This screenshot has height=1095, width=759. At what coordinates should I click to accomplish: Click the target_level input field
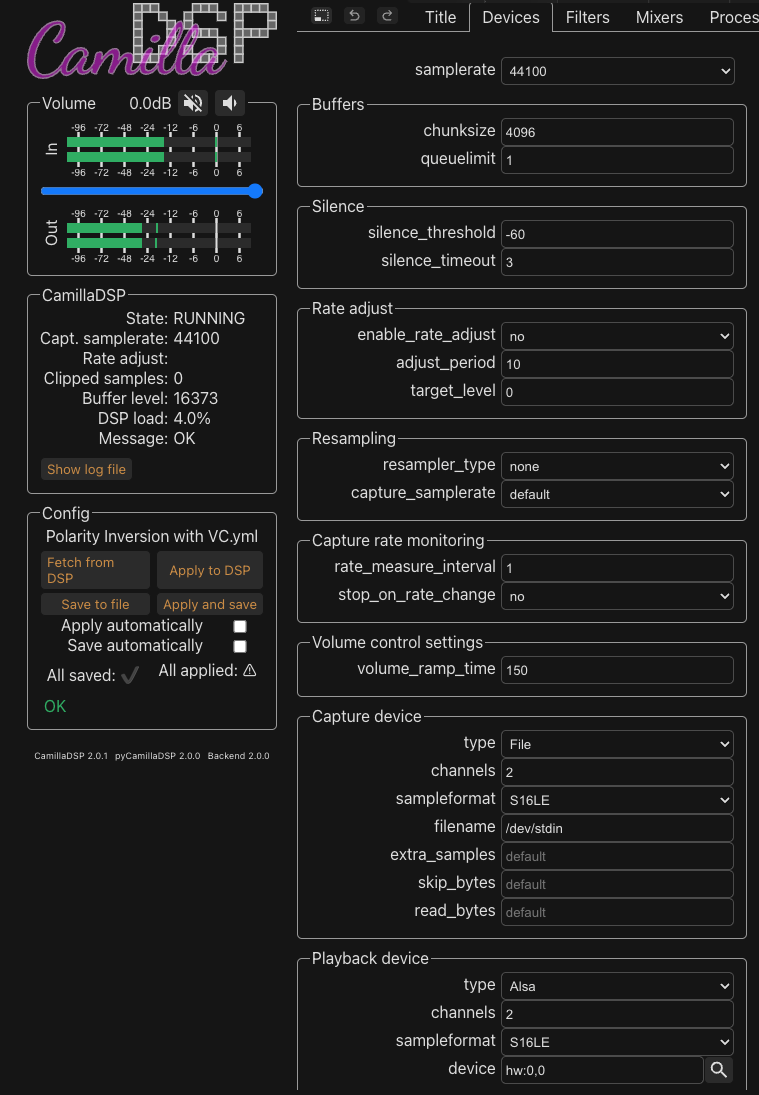pos(617,391)
